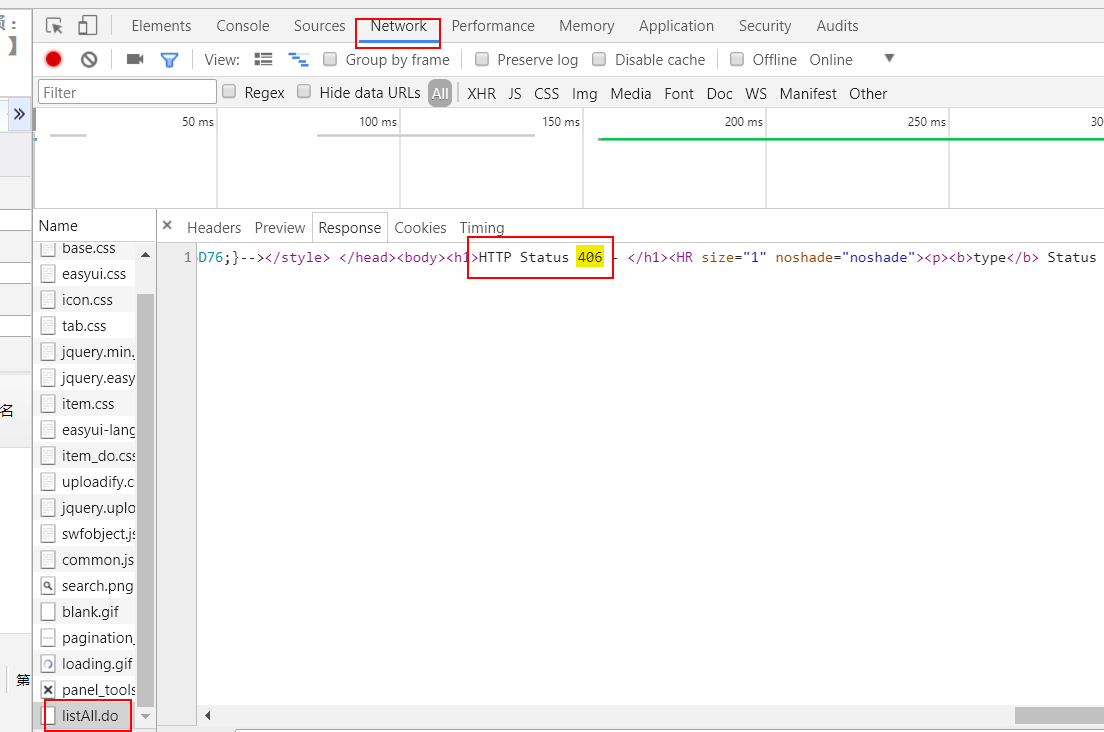Select the Network tab

(399, 26)
